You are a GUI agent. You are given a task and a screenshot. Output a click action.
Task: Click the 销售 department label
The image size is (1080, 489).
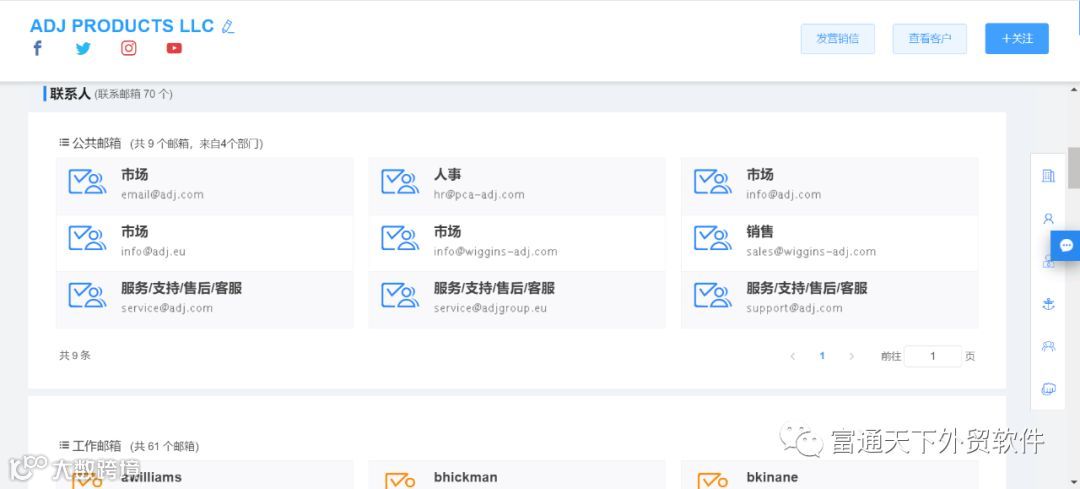pos(760,231)
